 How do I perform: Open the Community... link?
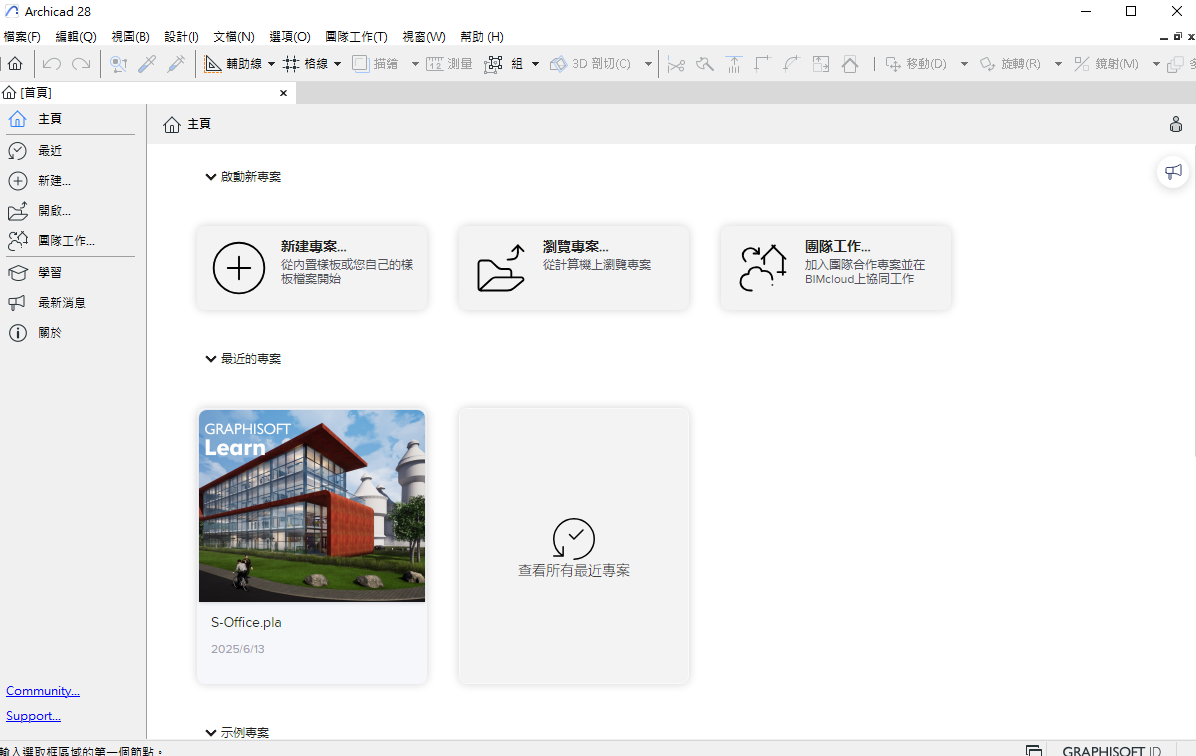click(43, 690)
